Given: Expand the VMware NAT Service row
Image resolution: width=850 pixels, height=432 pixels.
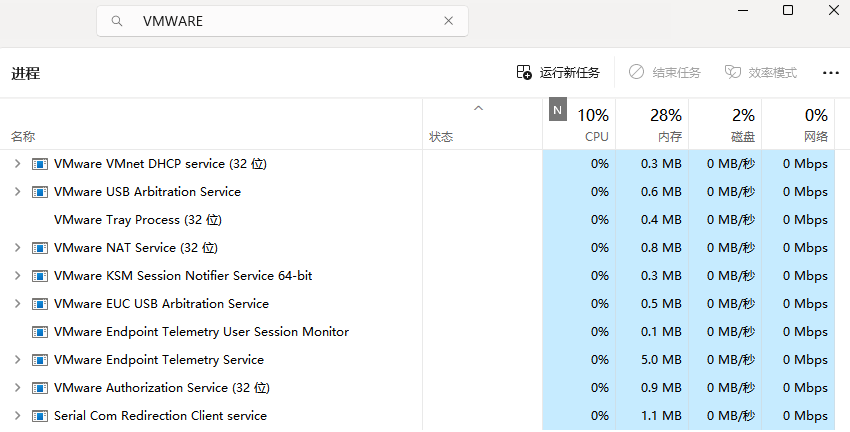Looking at the screenshot, I should click(x=17, y=247).
